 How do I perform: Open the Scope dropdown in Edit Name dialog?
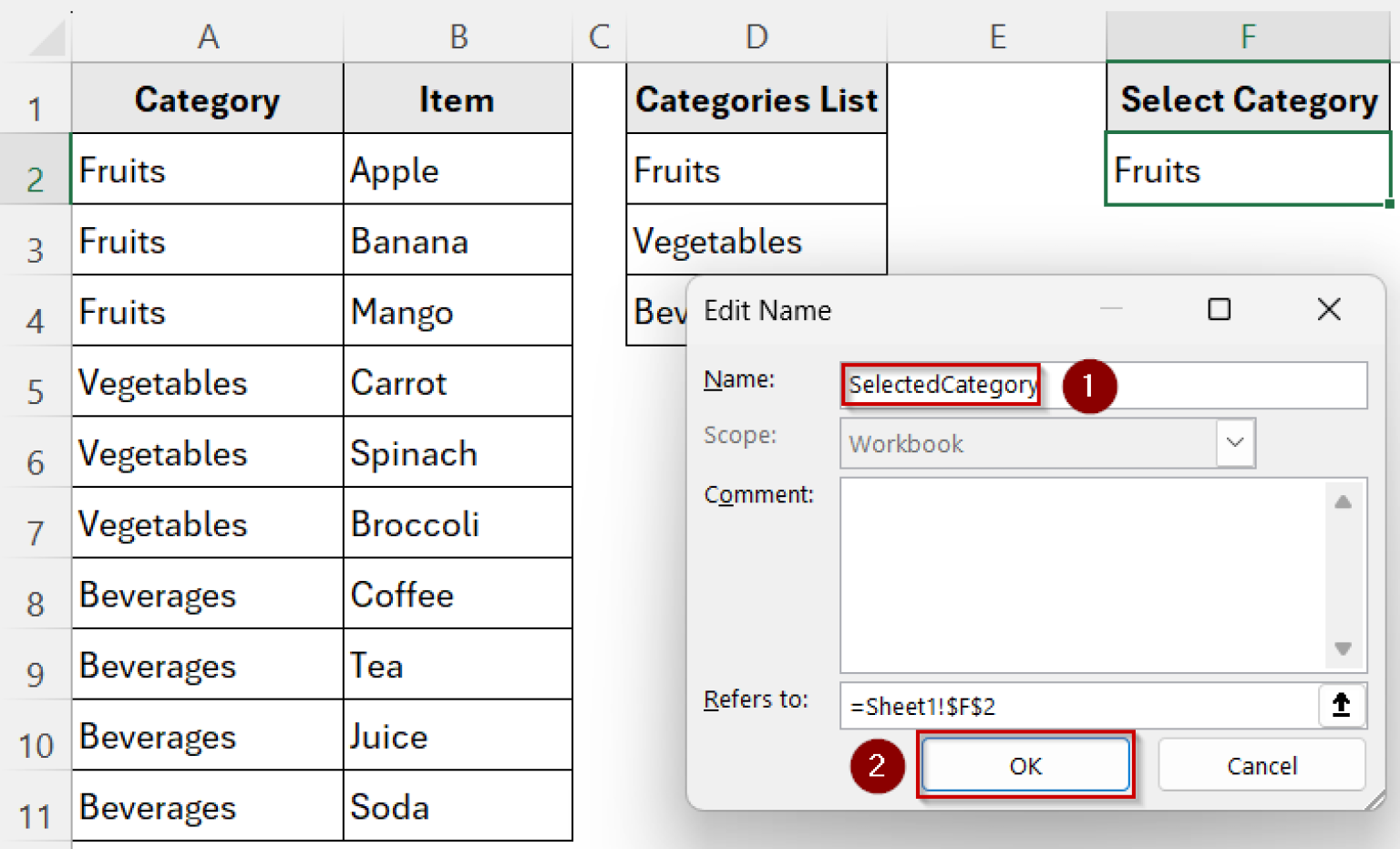click(1235, 443)
